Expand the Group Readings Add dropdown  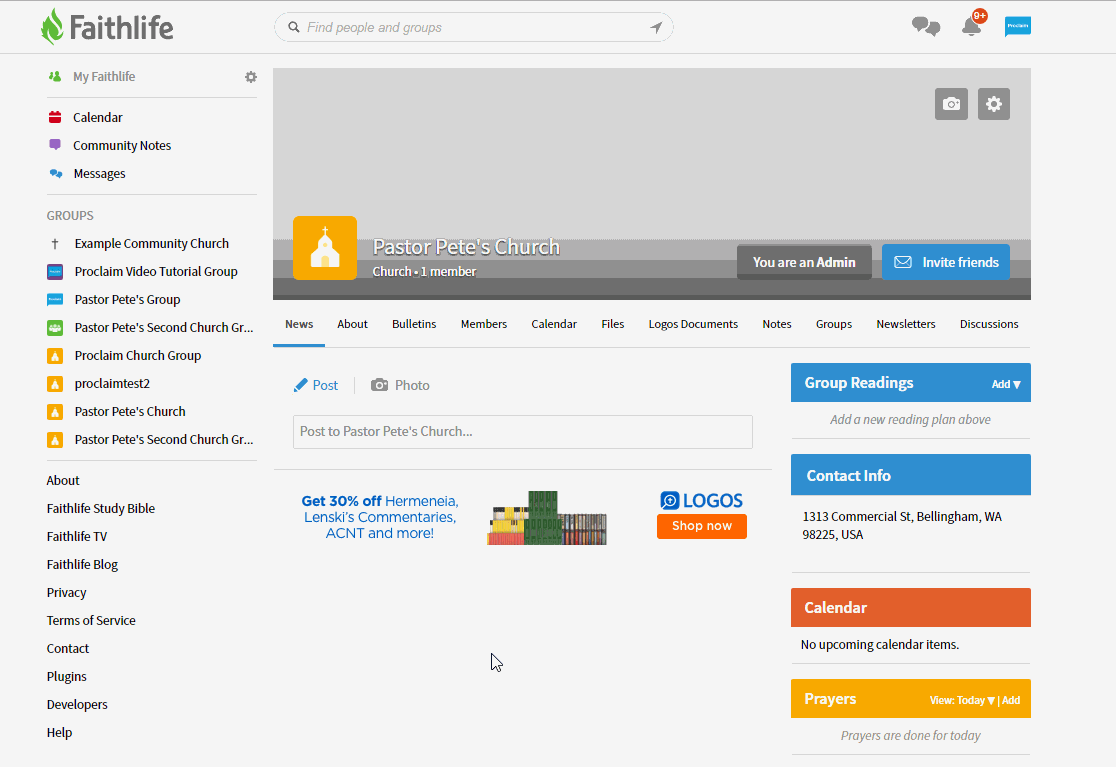click(1005, 384)
